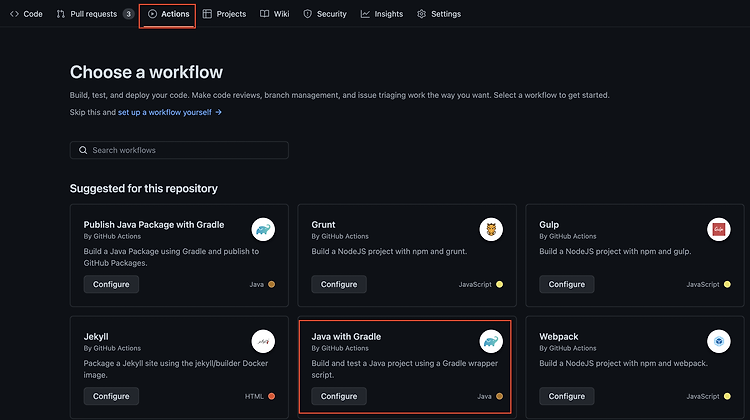
Task: Click the magnifier icon in Search workflows
Action: tap(83, 150)
